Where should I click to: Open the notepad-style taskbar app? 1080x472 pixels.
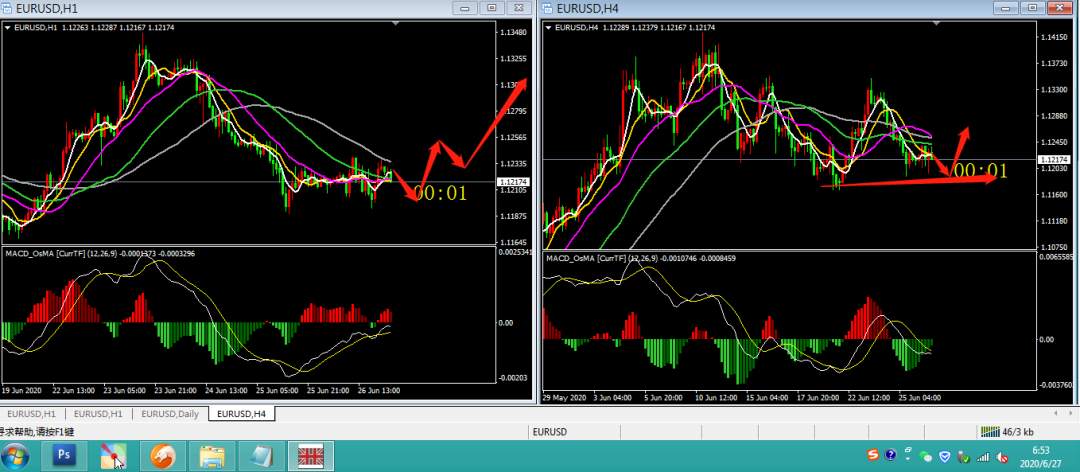coord(262,455)
